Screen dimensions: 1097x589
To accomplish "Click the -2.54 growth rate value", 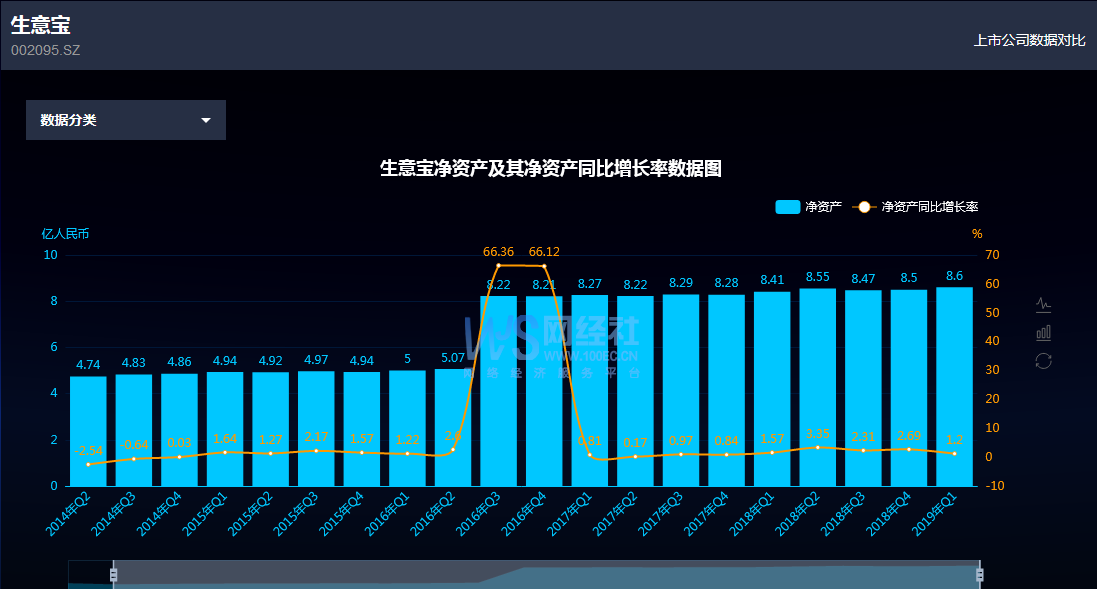I will tap(89, 451).
